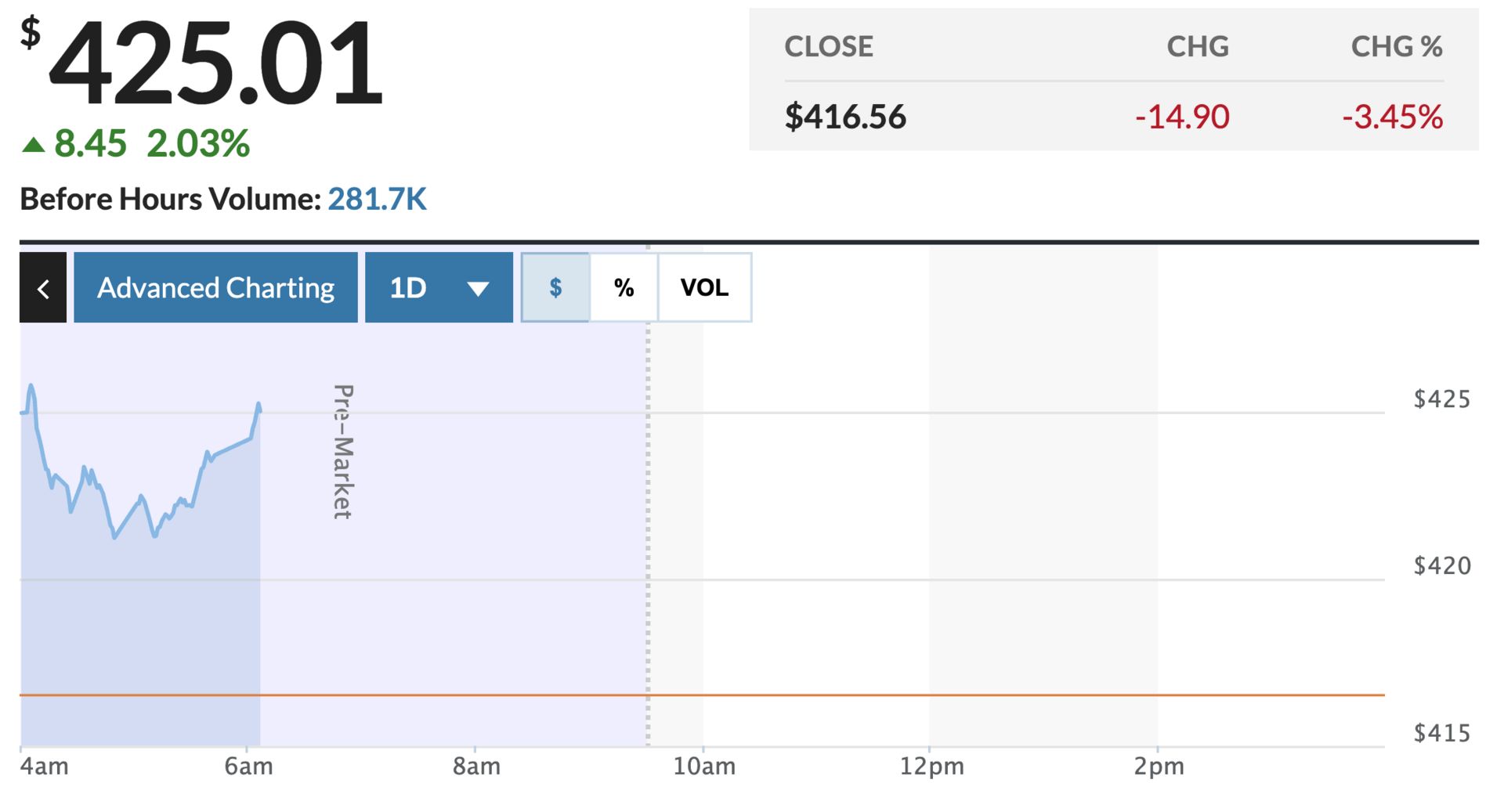Click the dollar sign beside the 425.01 price
The width and height of the screenshot is (1504, 812).
30,34
